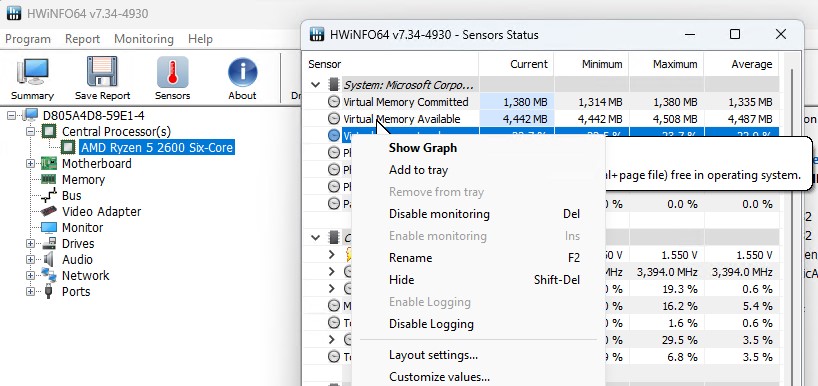The width and height of the screenshot is (818, 386).
Task: Expand the Ports tree node
Action: (x=30, y=292)
